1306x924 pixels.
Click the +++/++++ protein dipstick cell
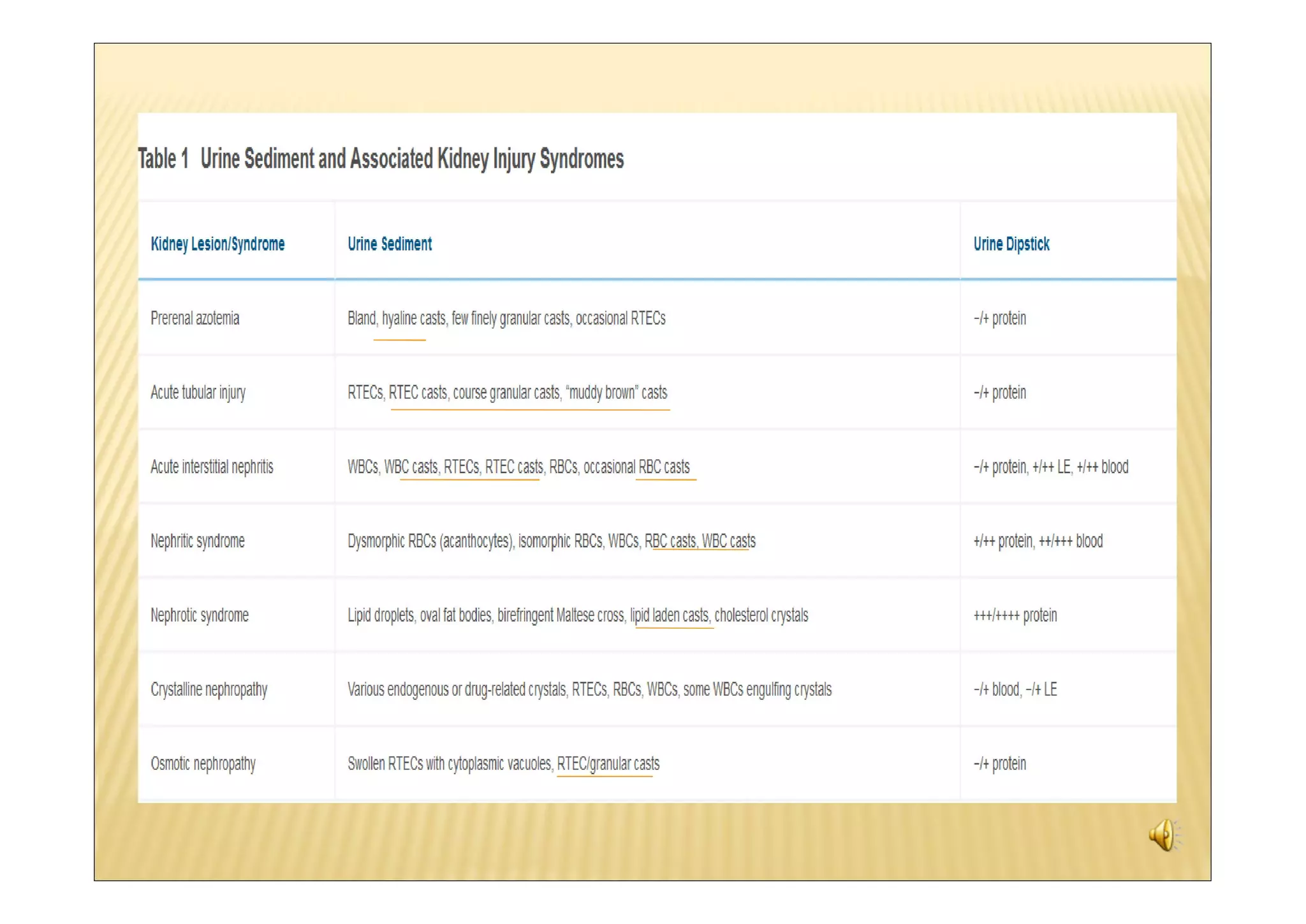coord(1015,615)
